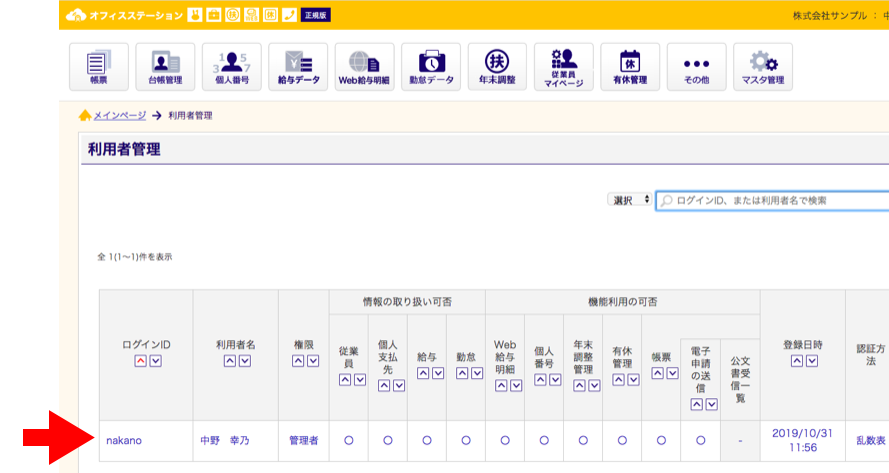This screenshot has width=889, height=473.
Task: Sort 利用者名 column descending
Action: tap(245, 361)
